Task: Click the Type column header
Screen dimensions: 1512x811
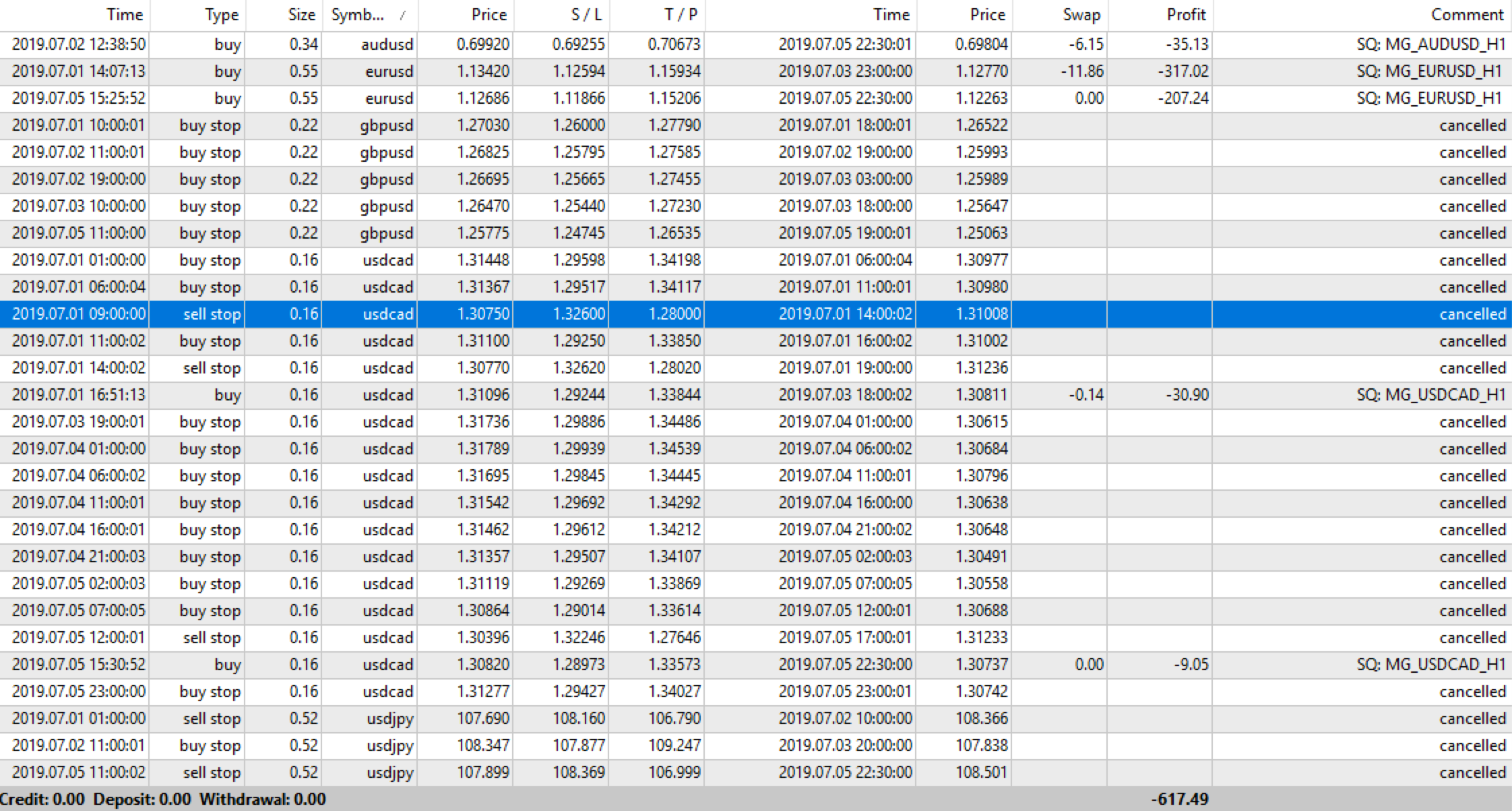Action: [x=222, y=15]
